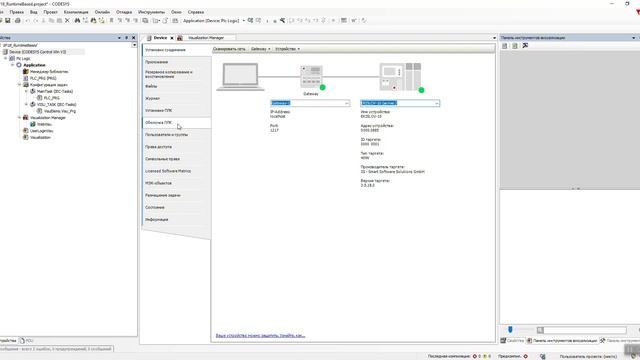This screenshot has height=360, width=640.
Task: Close the Device tab
Action: [x=172, y=38]
